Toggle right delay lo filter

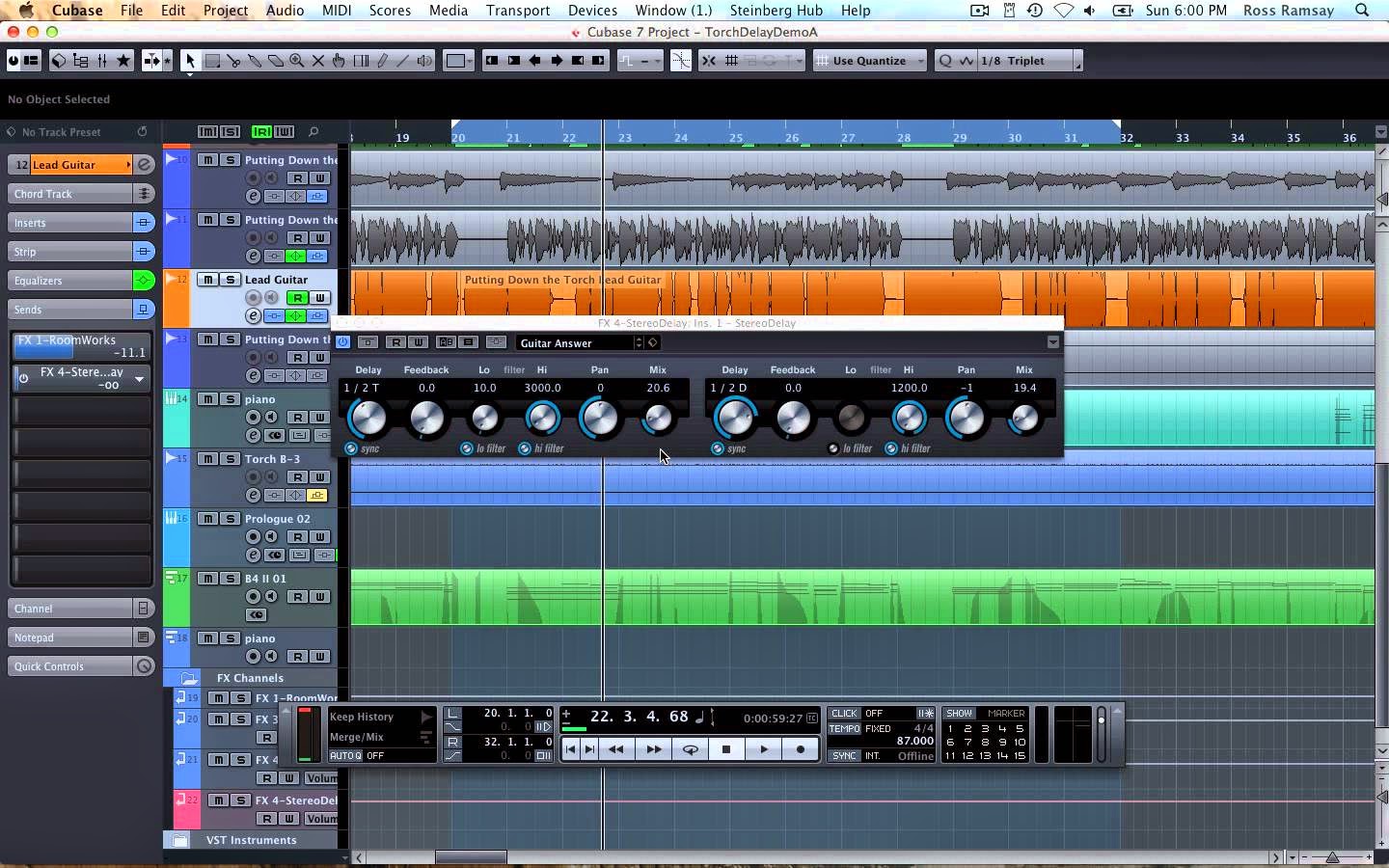pyautogui.click(x=833, y=448)
